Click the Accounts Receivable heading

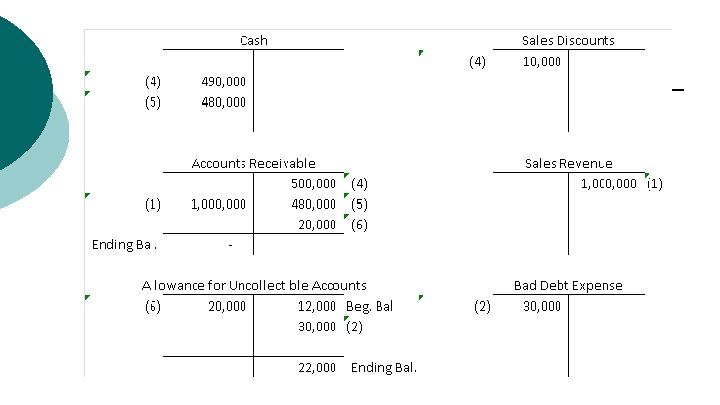[253, 163]
